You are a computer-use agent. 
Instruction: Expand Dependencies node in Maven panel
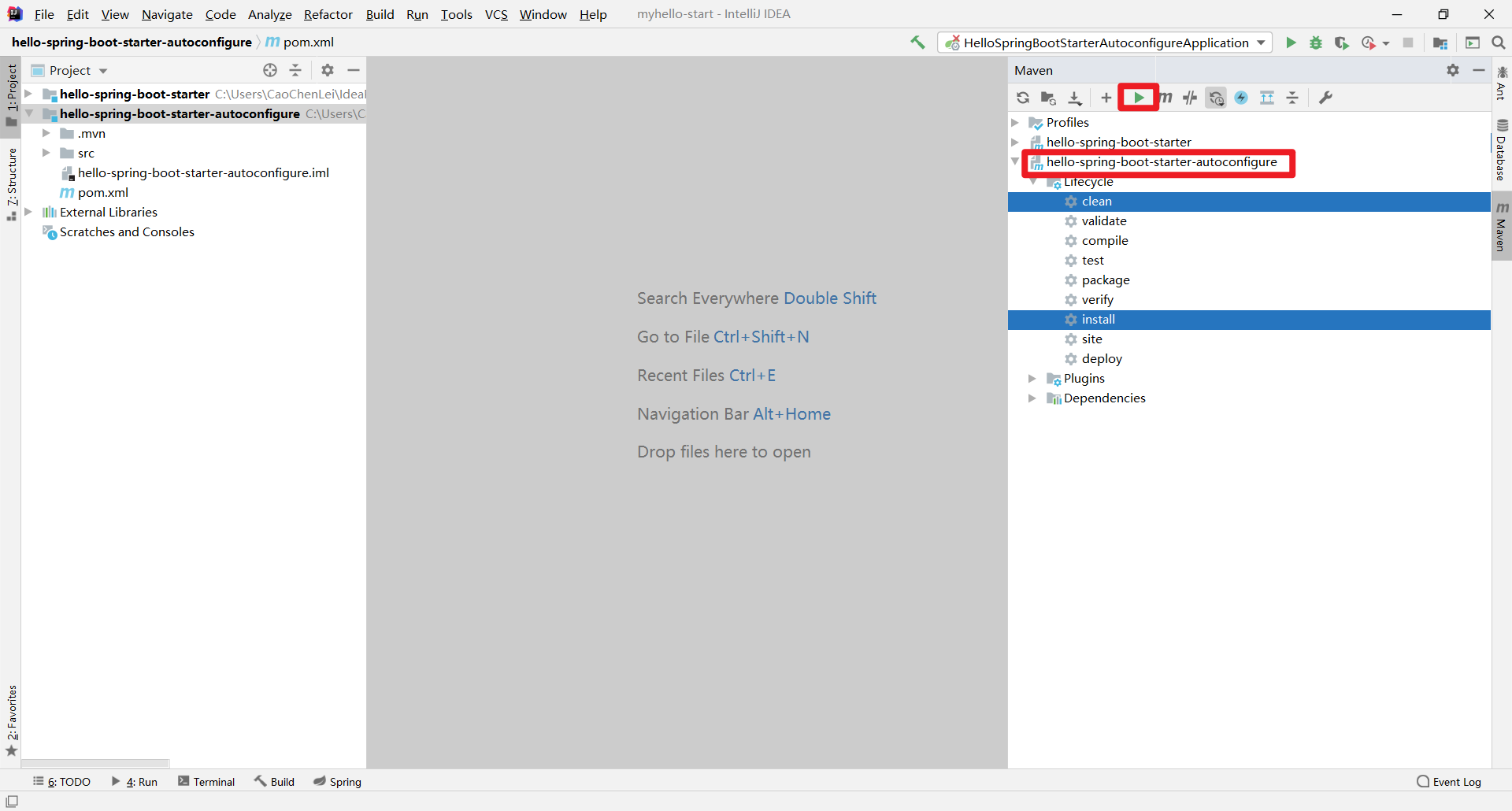1032,398
